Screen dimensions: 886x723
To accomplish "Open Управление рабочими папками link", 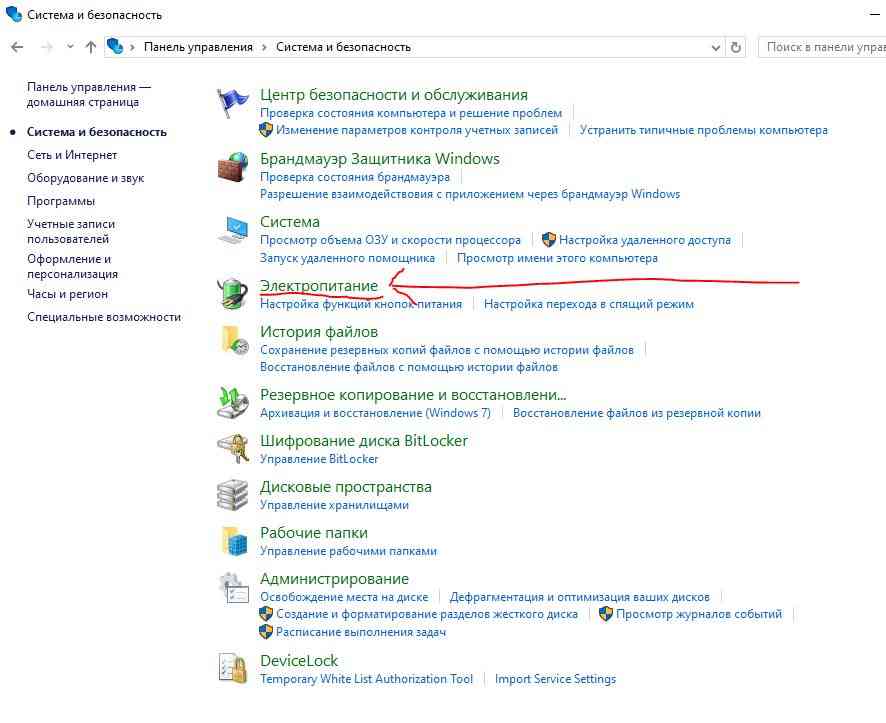I will [x=348, y=551].
